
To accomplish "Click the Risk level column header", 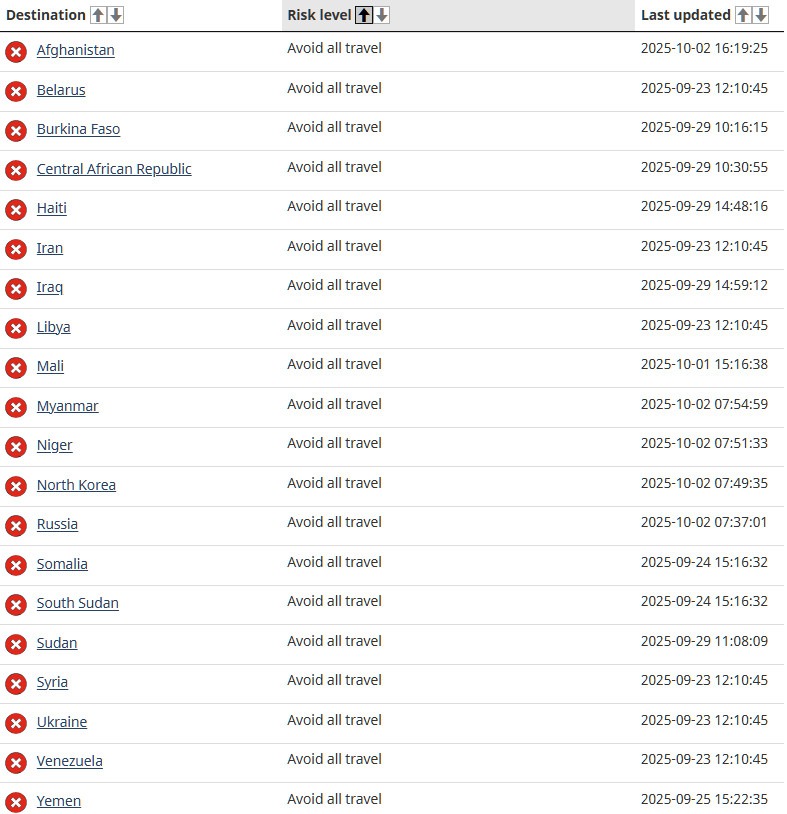I will point(319,15).
